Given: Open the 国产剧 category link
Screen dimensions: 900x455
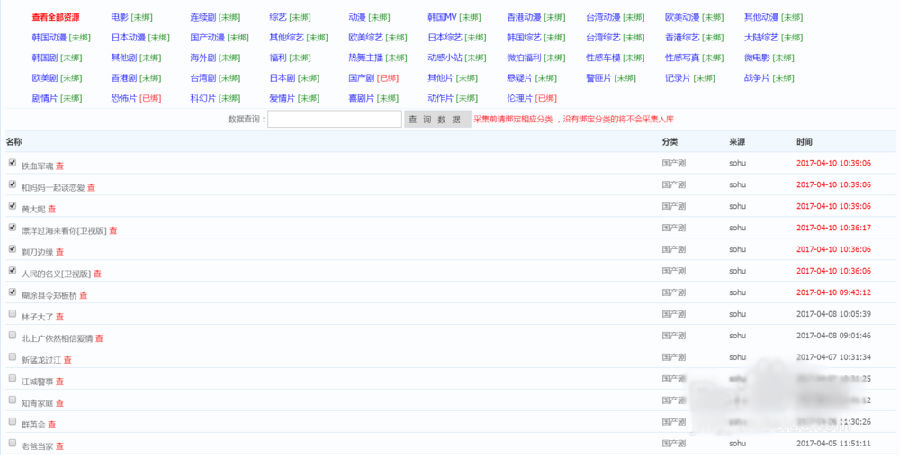Looking at the screenshot, I should 361,78.
